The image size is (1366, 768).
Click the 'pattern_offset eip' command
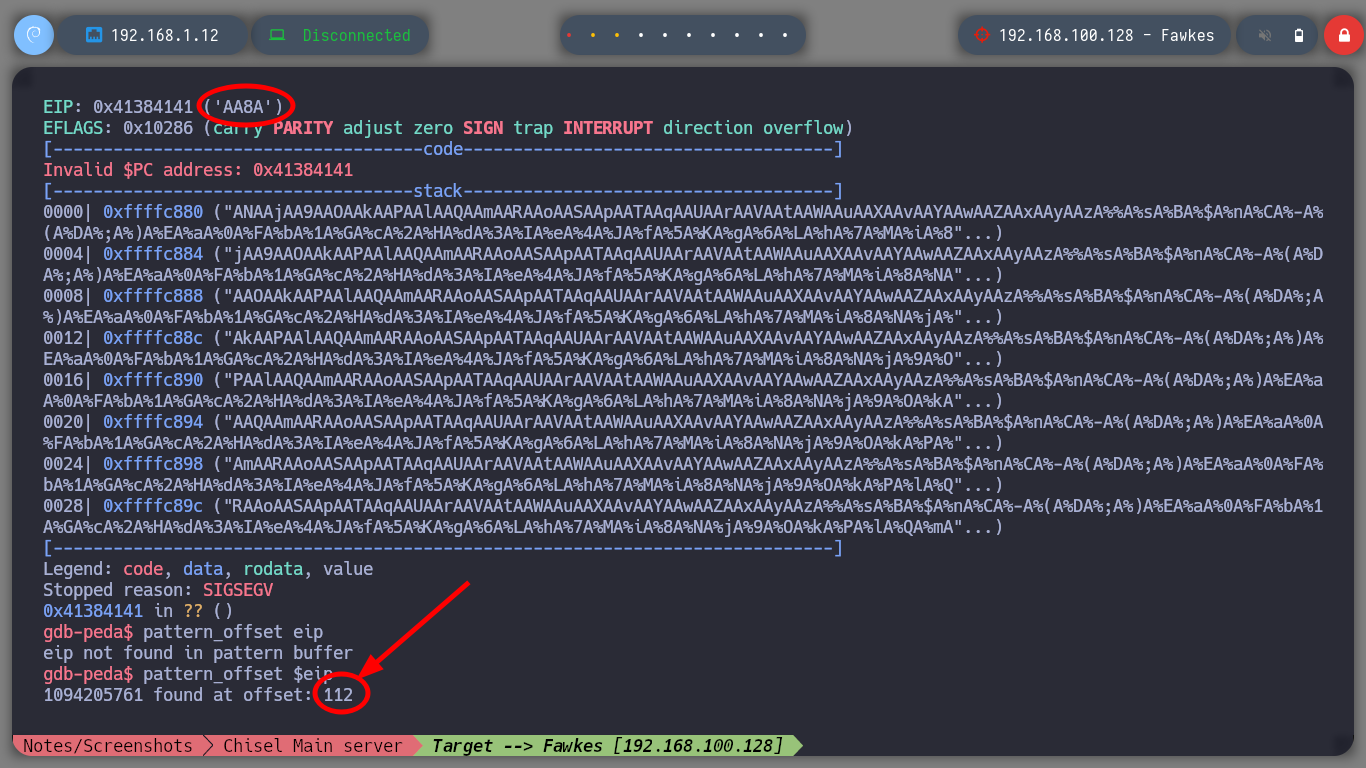[233, 632]
